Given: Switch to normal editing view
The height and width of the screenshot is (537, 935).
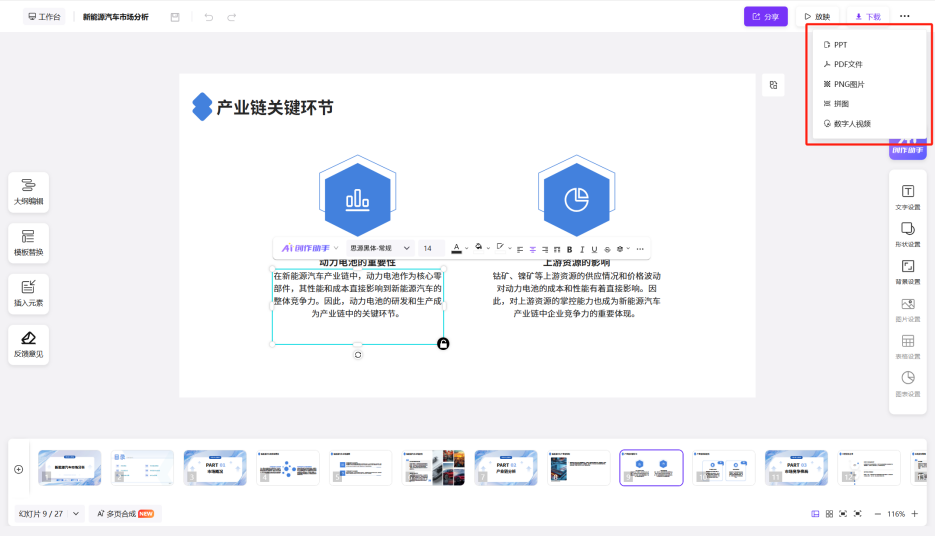Looking at the screenshot, I should 815,514.
